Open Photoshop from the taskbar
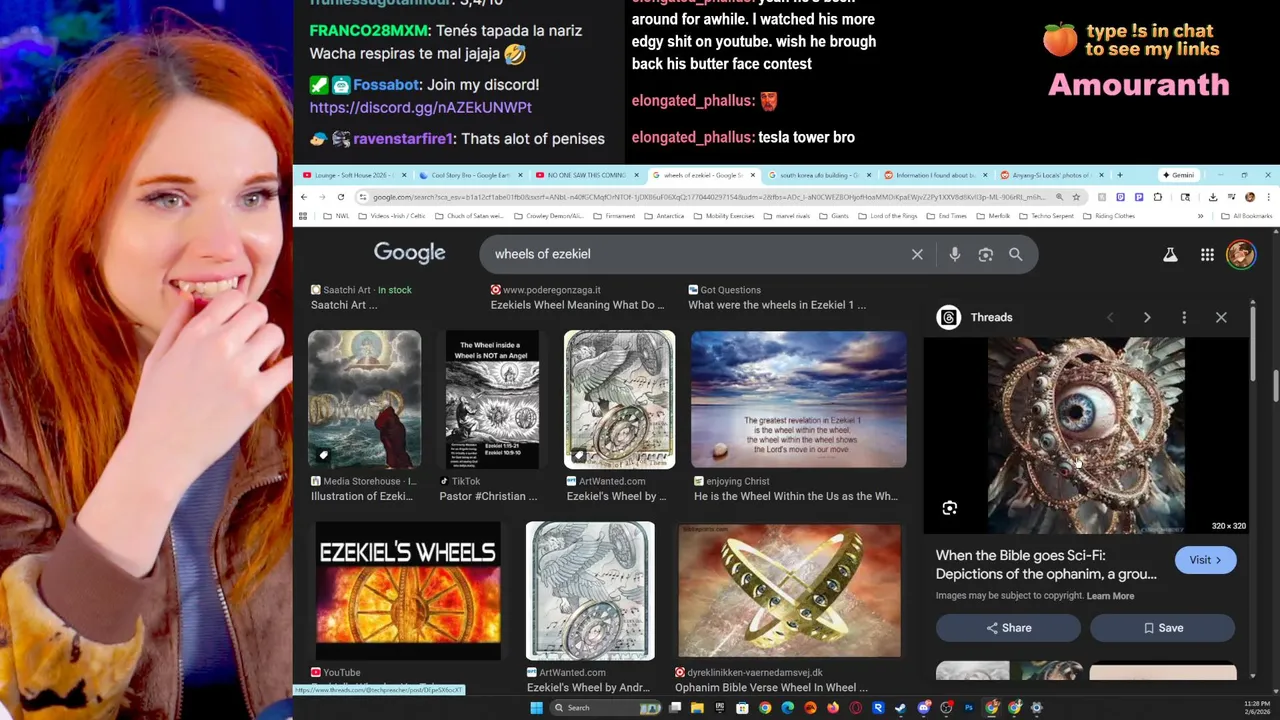 point(969,708)
